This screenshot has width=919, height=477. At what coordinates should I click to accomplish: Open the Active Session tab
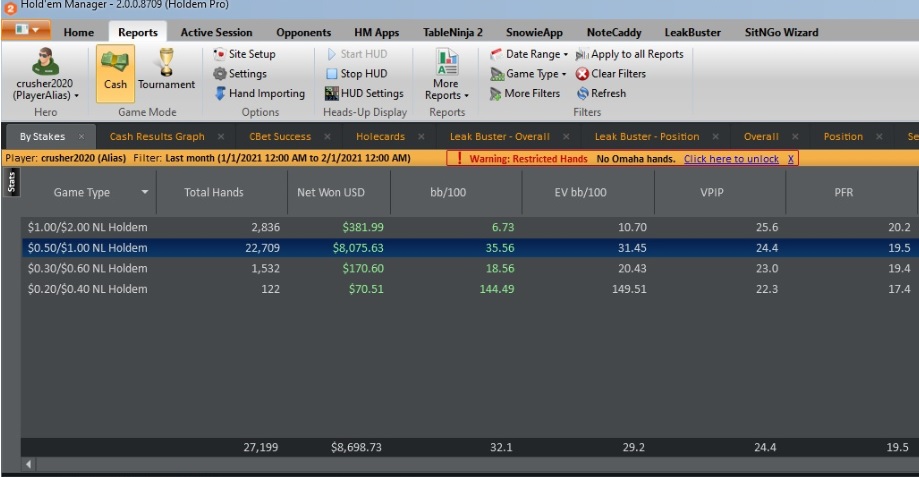click(216, 32)
